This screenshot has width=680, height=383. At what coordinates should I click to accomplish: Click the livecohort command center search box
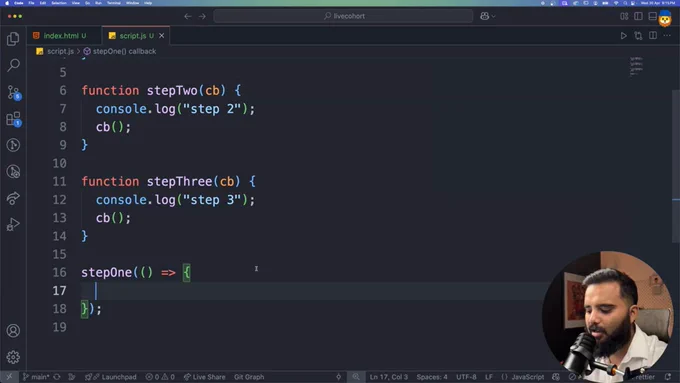(x=343, y=16)
